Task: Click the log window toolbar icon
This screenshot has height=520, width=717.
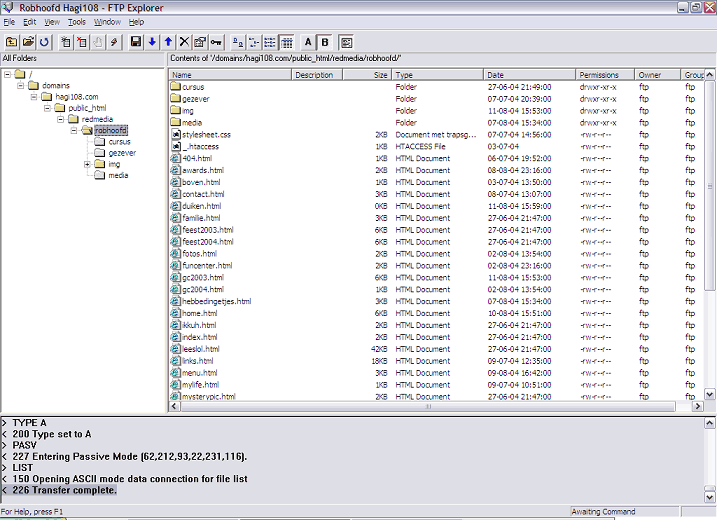Action: click(x=347, y=43)
